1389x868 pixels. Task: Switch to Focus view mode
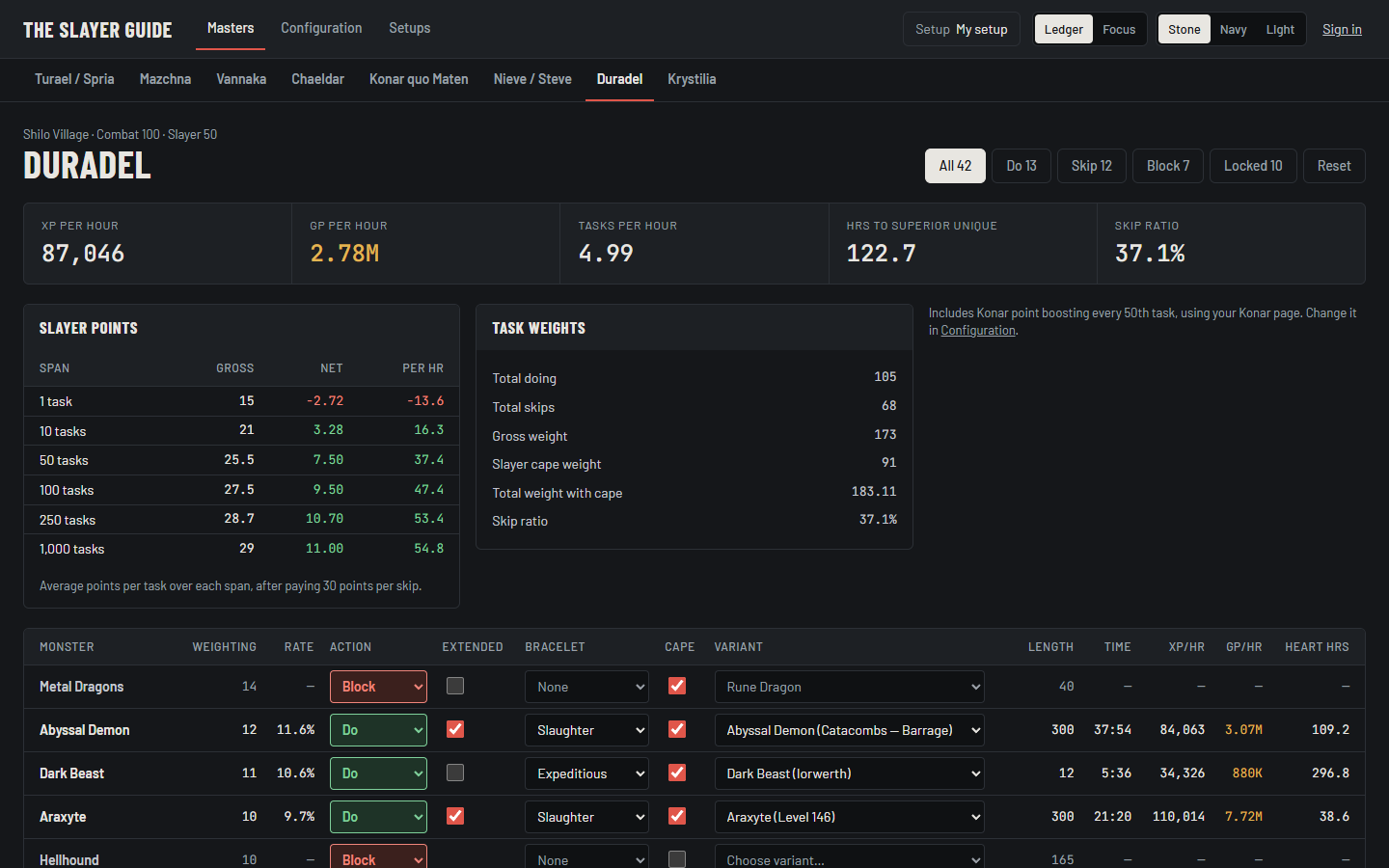pos(1119,29)
